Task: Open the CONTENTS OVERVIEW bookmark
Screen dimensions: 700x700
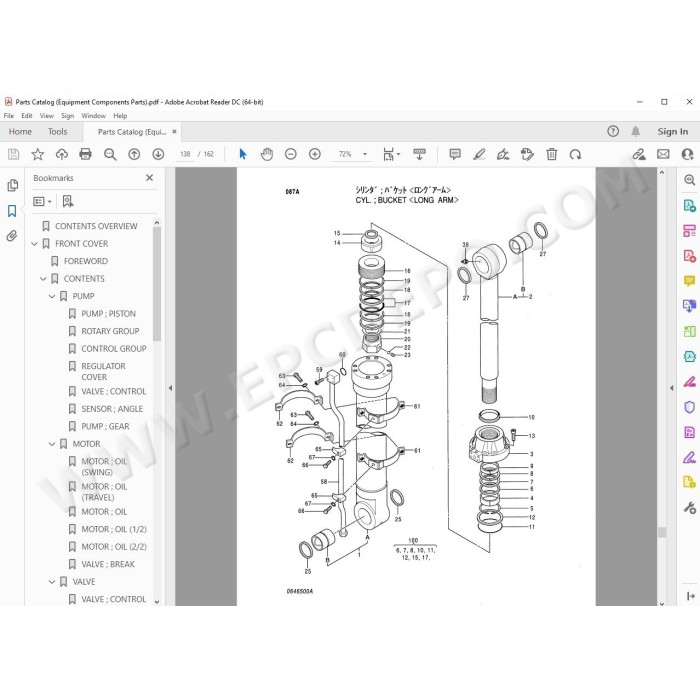Action: [96, 226]
